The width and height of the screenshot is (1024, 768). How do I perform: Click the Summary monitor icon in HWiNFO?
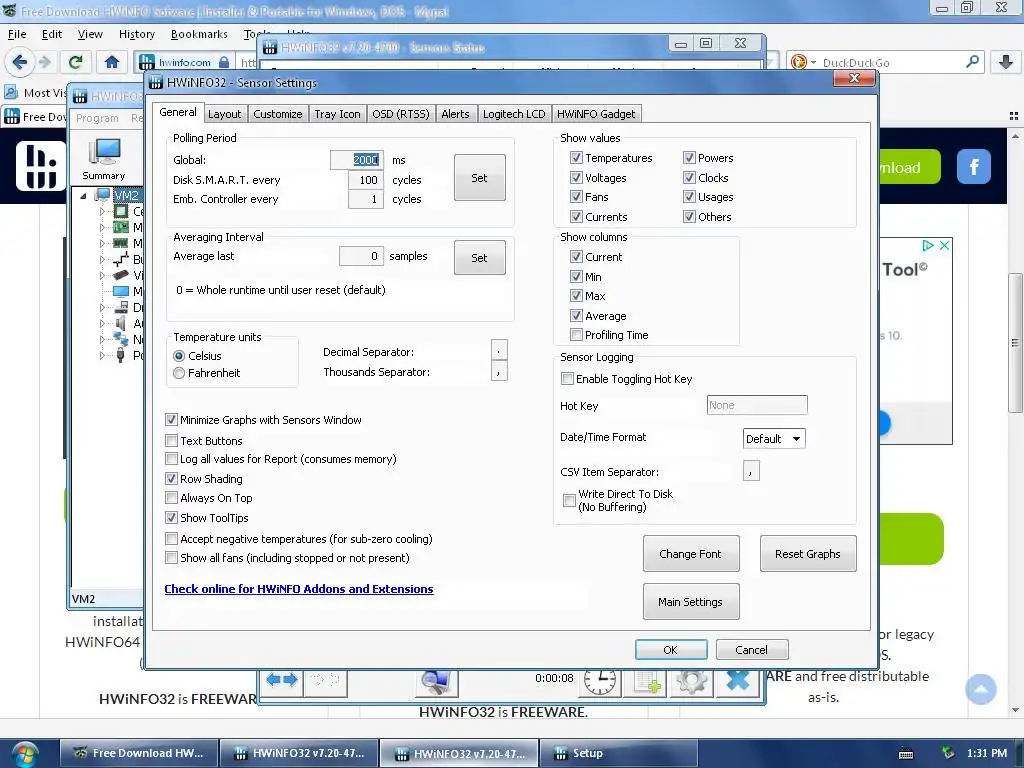(104, 153)
